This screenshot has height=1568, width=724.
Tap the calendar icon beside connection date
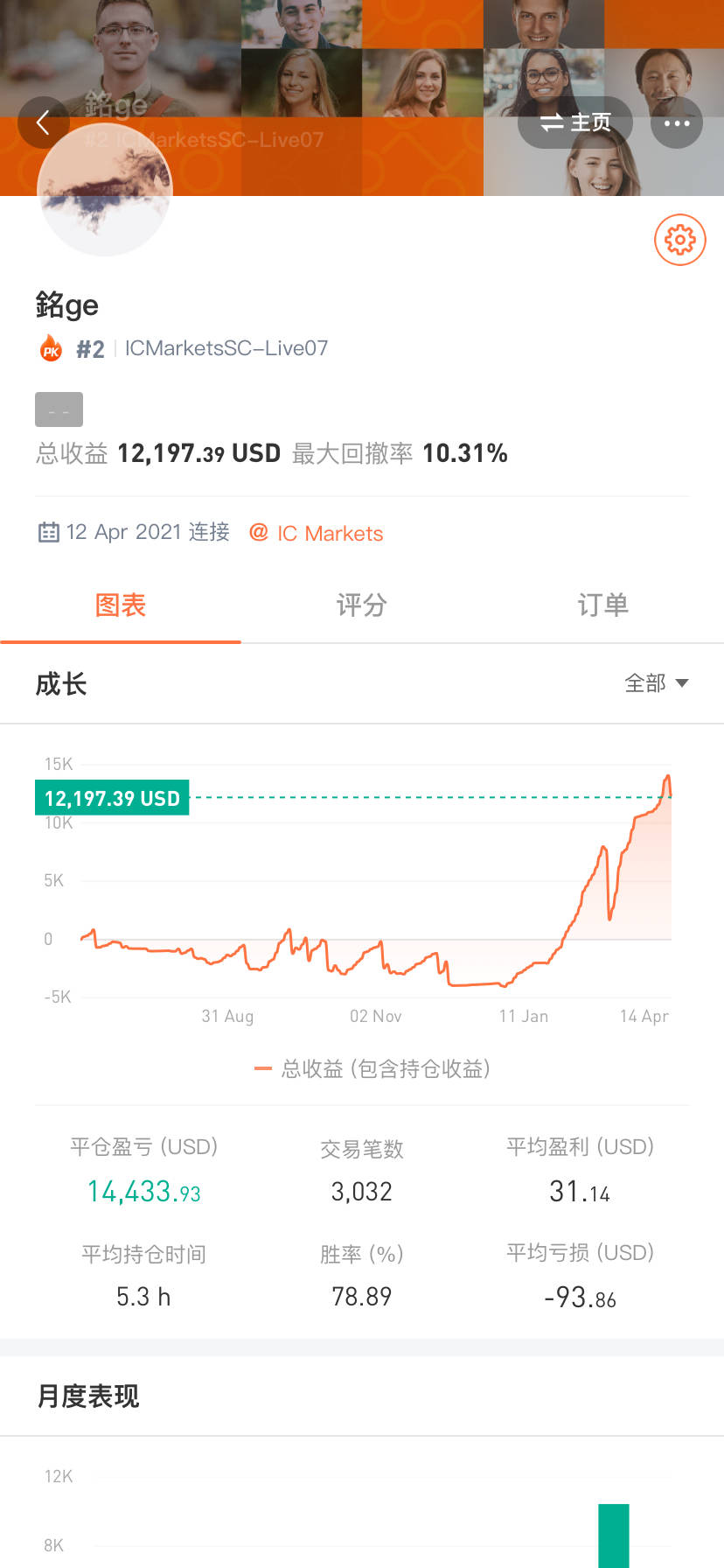pos(49,532)
